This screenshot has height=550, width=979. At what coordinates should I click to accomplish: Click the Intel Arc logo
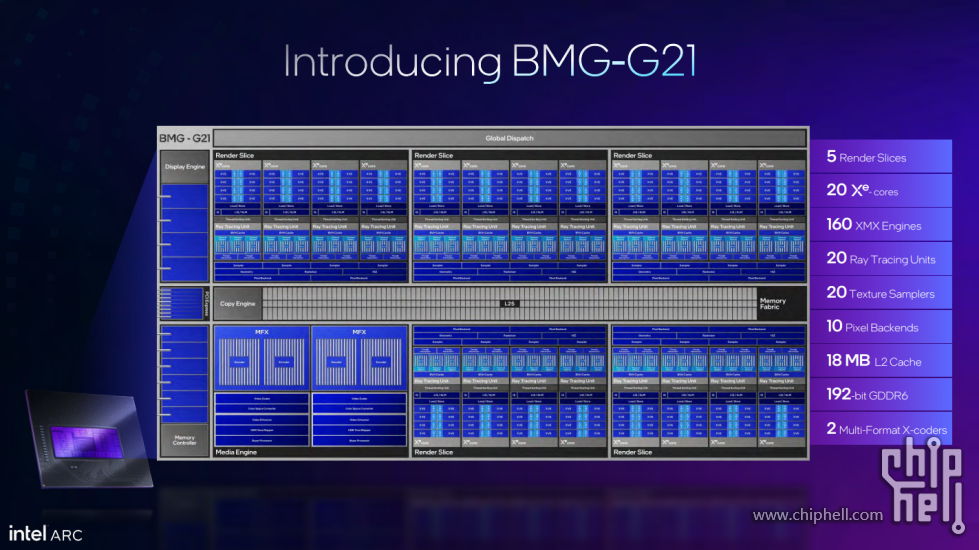45,534
